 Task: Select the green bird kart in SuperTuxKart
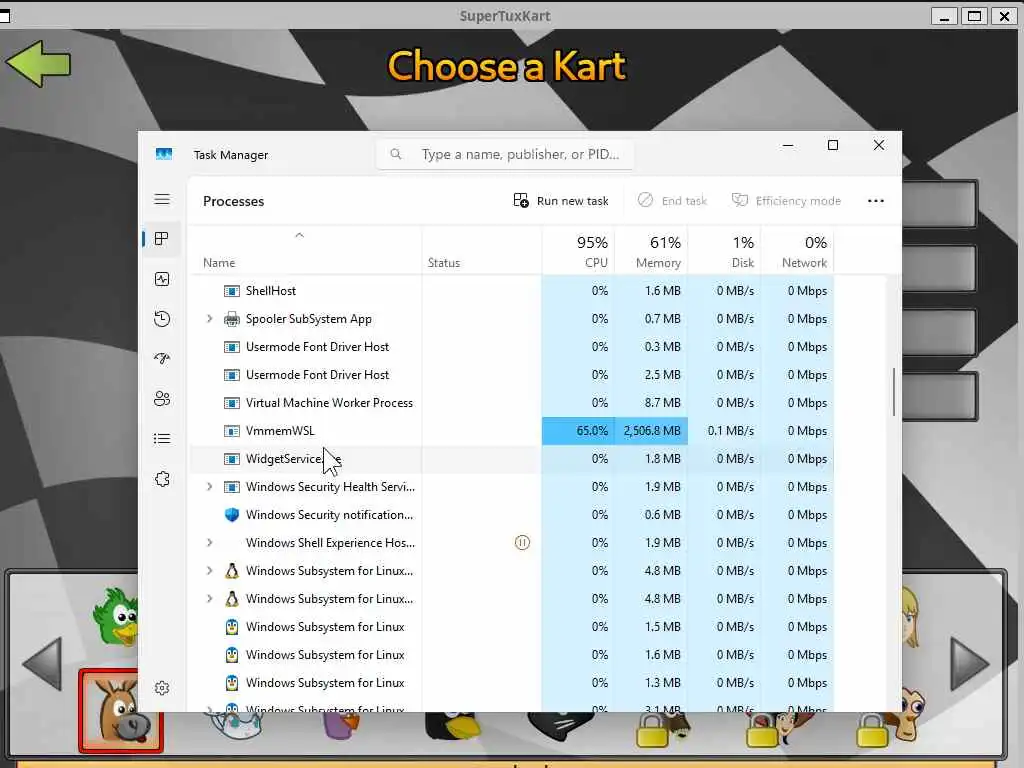coord(115,617)
